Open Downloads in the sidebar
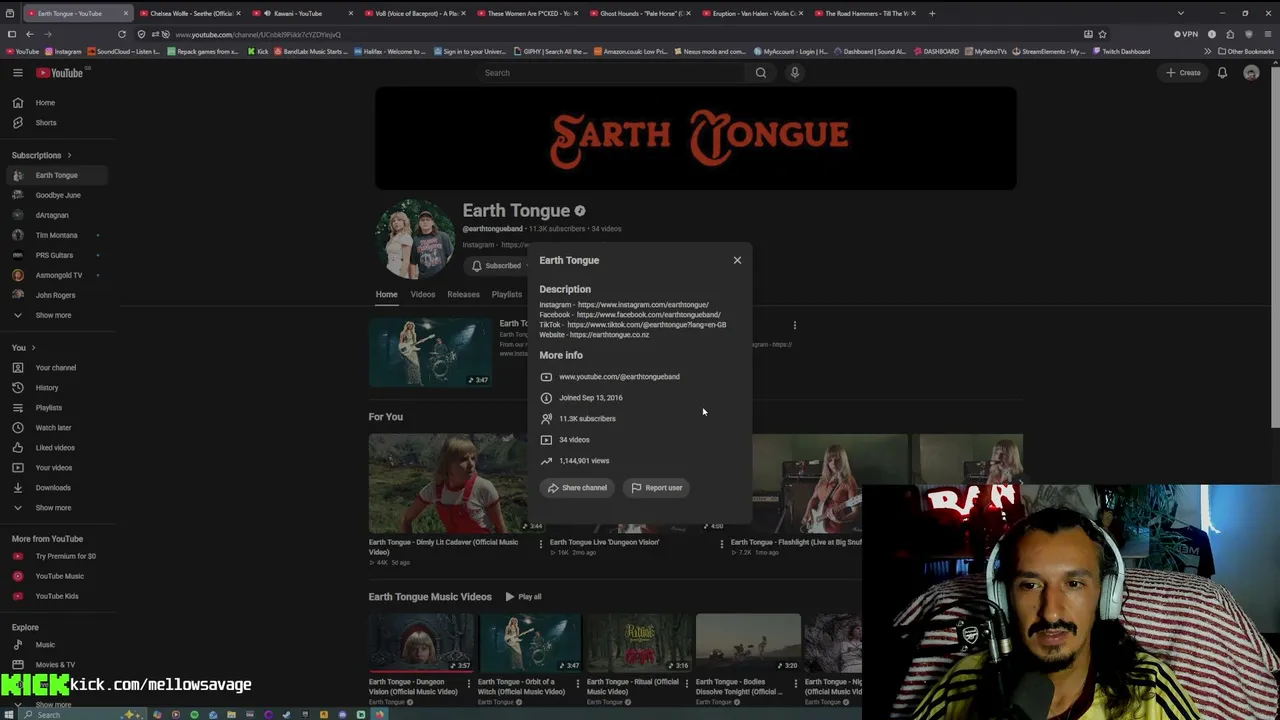 click(56, 488)
